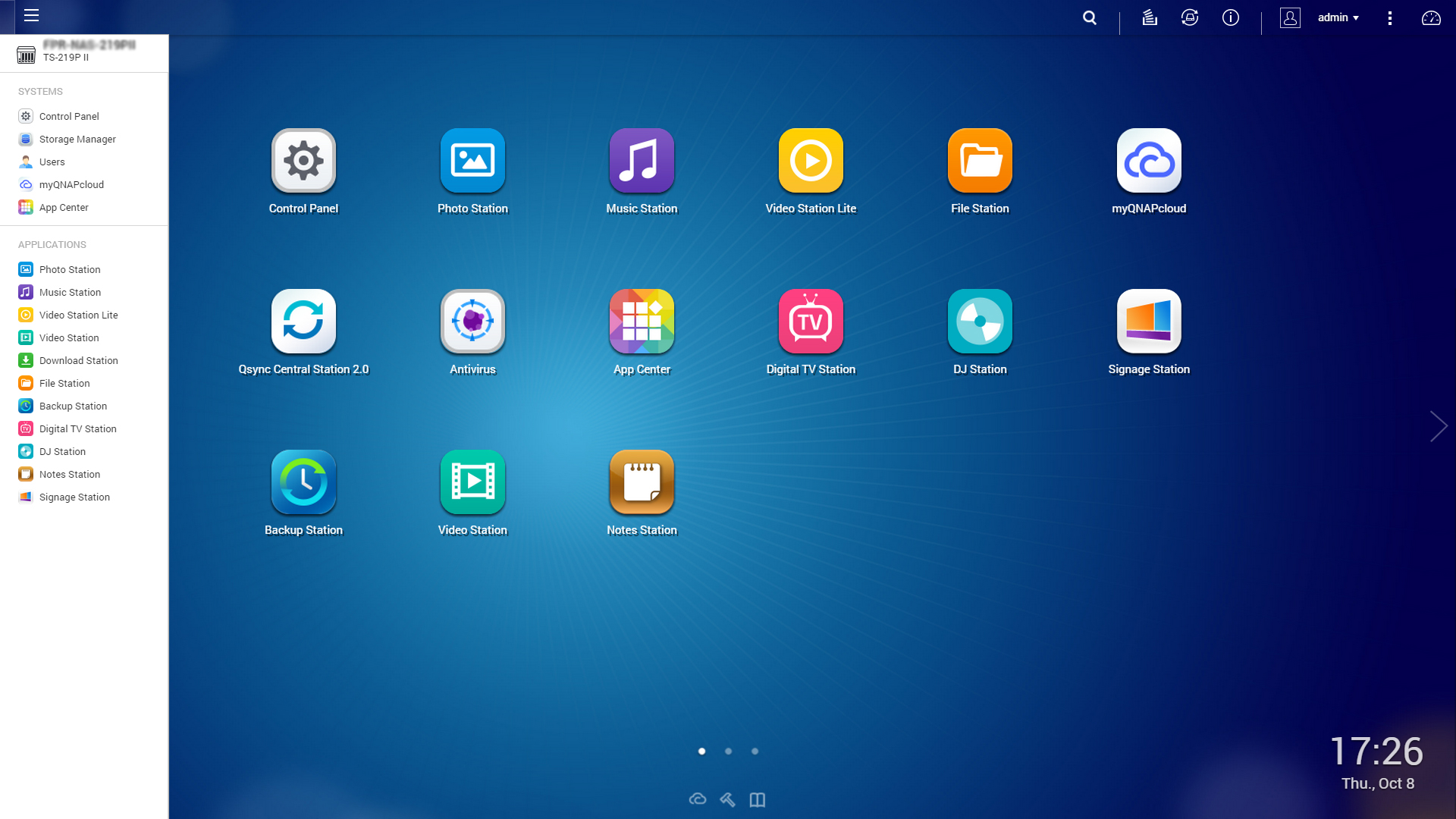Open the Control Panel desktop icon
Image resolution: width=1456 pixels, height=819 pixels.
click(x=303, y=161)
